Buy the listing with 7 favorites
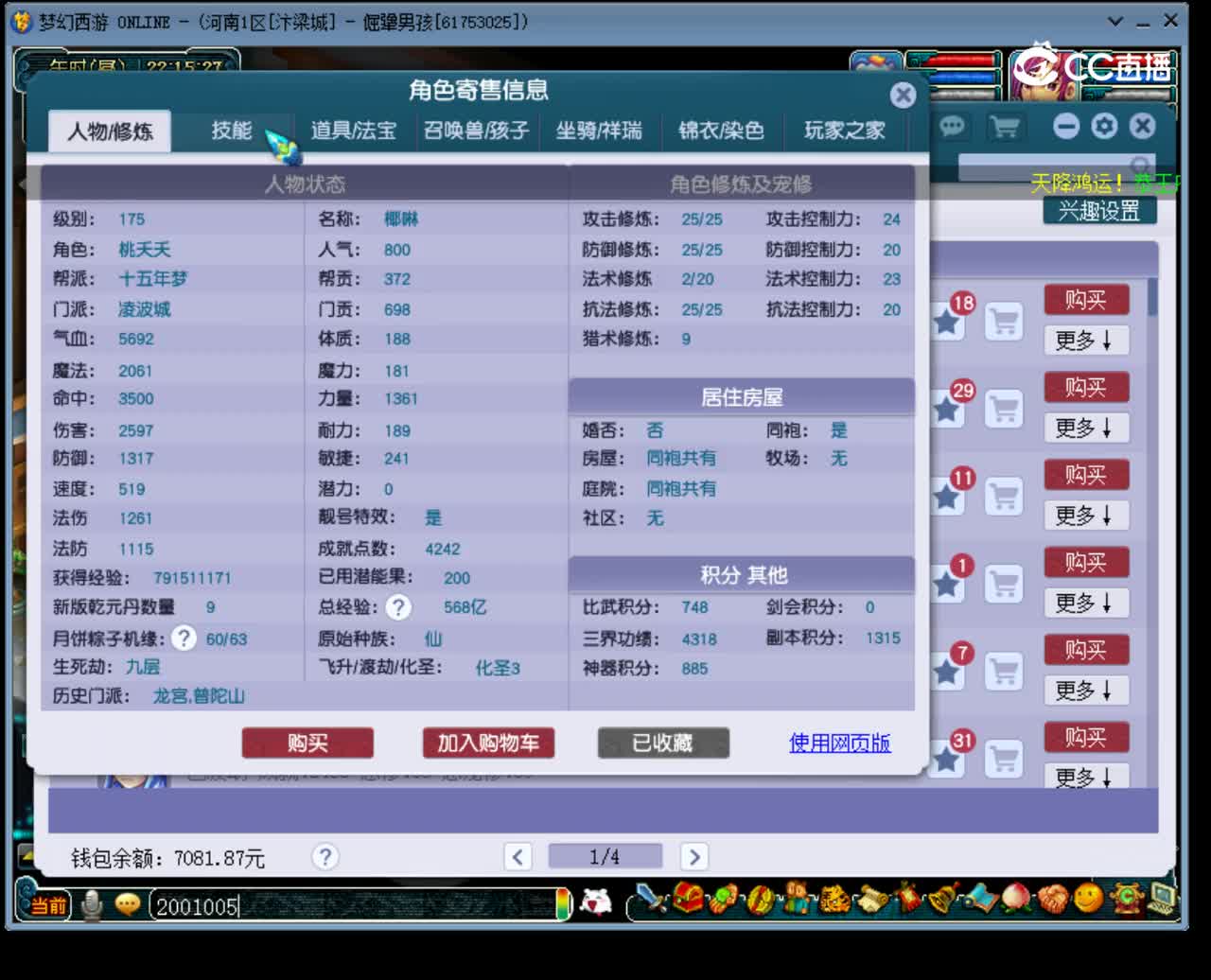1211x980 pixels. click(x=1086, y=650)
